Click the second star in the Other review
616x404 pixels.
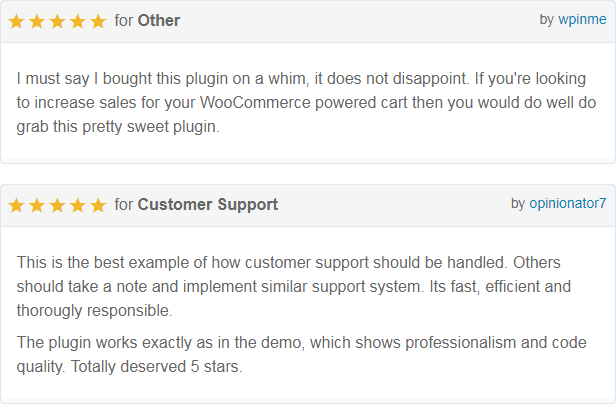pos(37,21)
